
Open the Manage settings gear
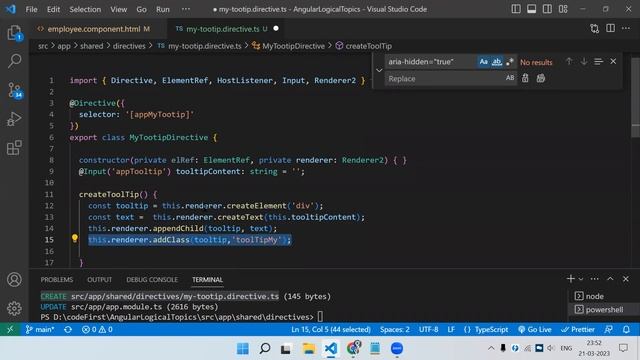pos(14,308)
